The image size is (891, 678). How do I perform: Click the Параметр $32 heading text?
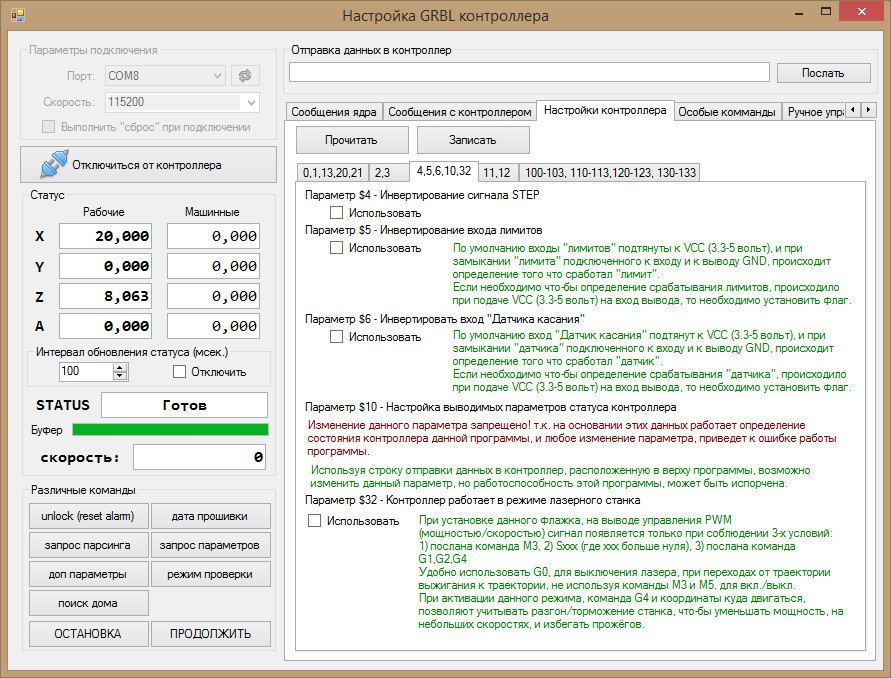(472, 500)
